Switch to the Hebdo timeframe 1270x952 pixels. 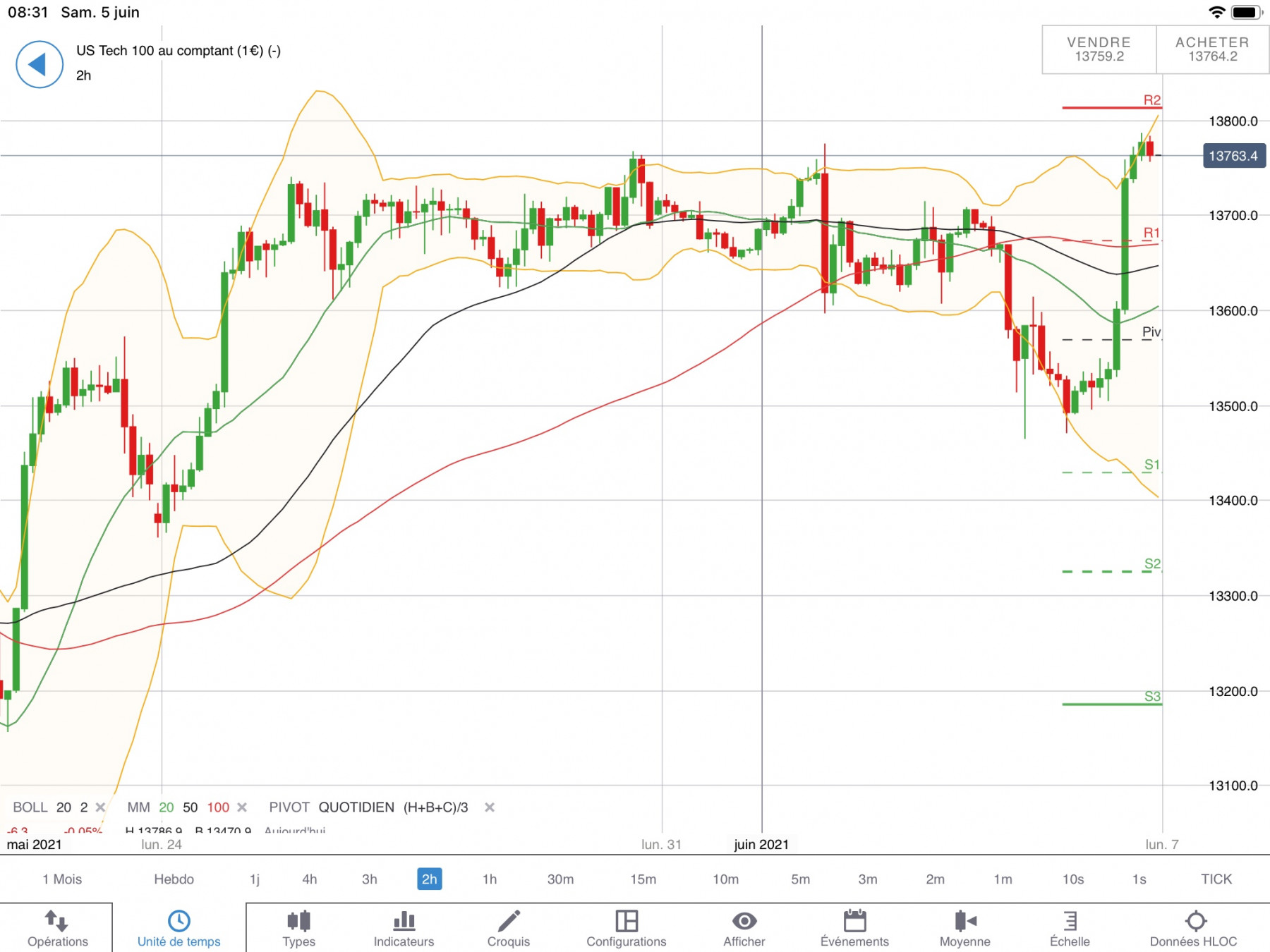coord(174,879)
